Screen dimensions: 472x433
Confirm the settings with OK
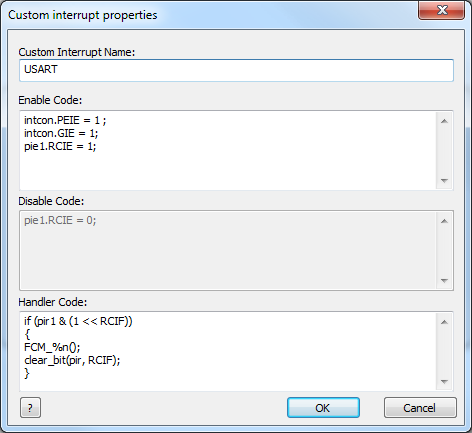pyautogui.click(x=323, y=407)
